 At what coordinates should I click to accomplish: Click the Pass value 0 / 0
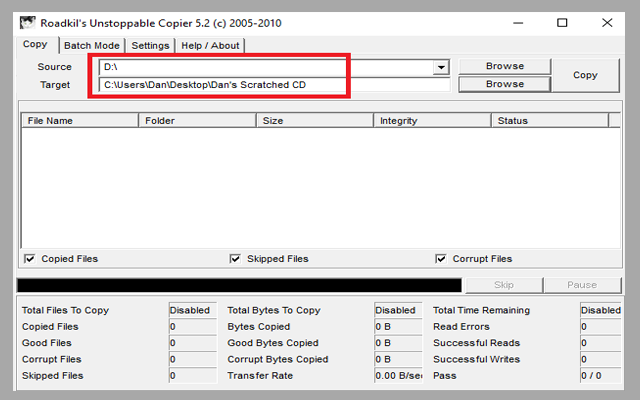click(x=601, y=376)
